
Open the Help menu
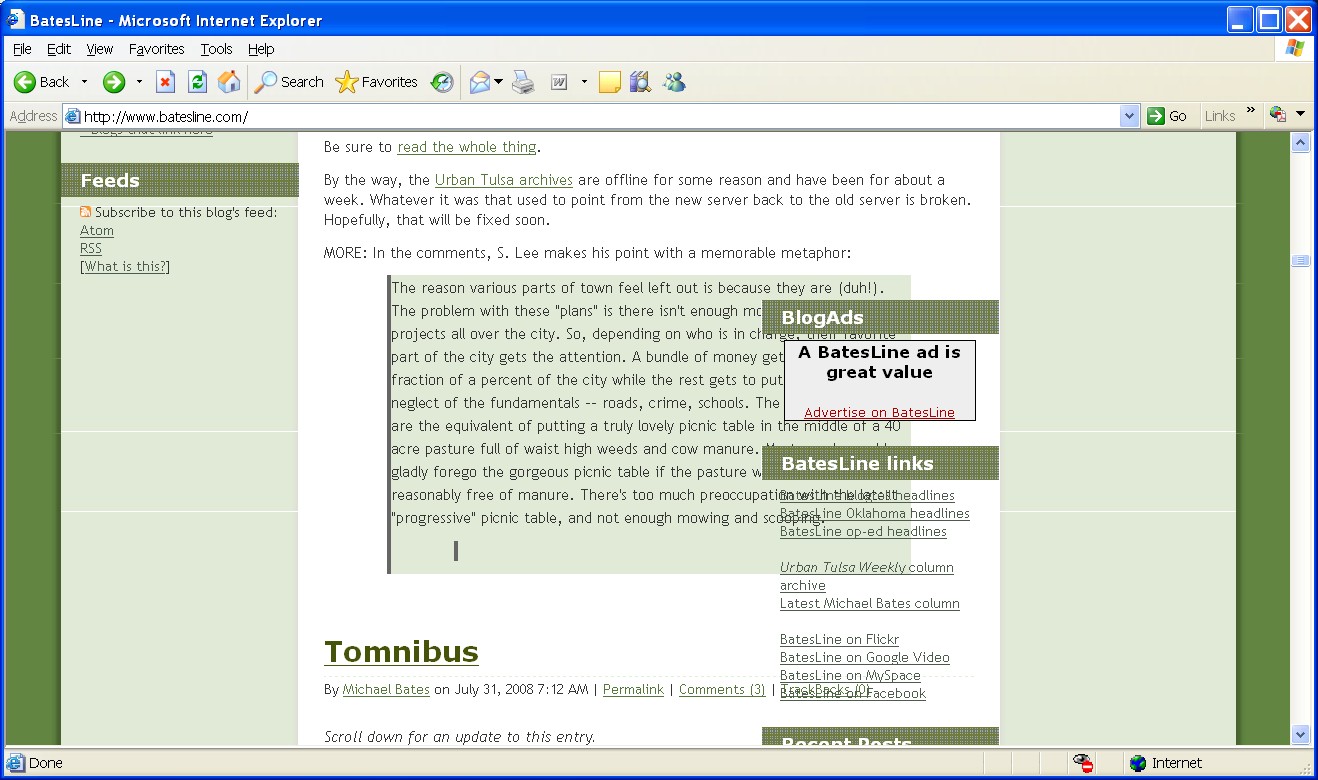tap(261, 49)
